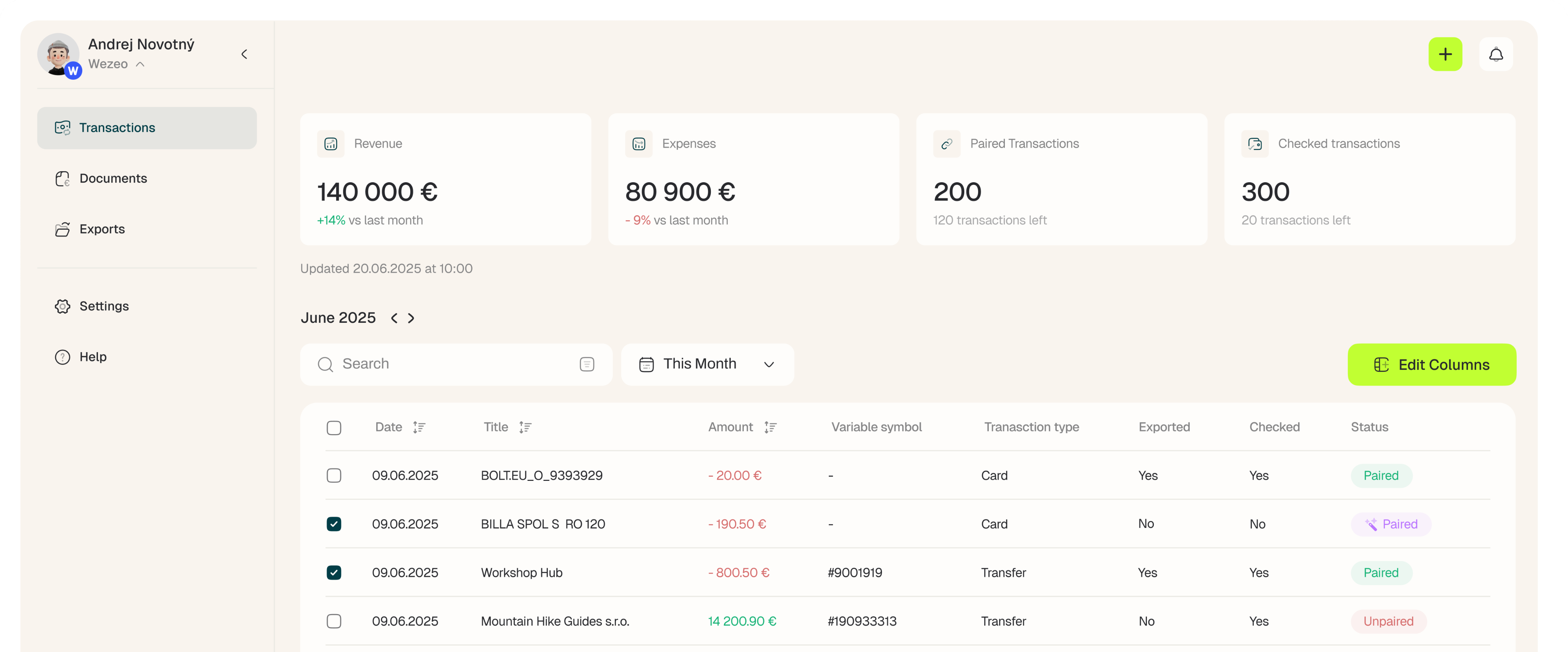Open the Documents sidebar item

[x=147, y=178]
